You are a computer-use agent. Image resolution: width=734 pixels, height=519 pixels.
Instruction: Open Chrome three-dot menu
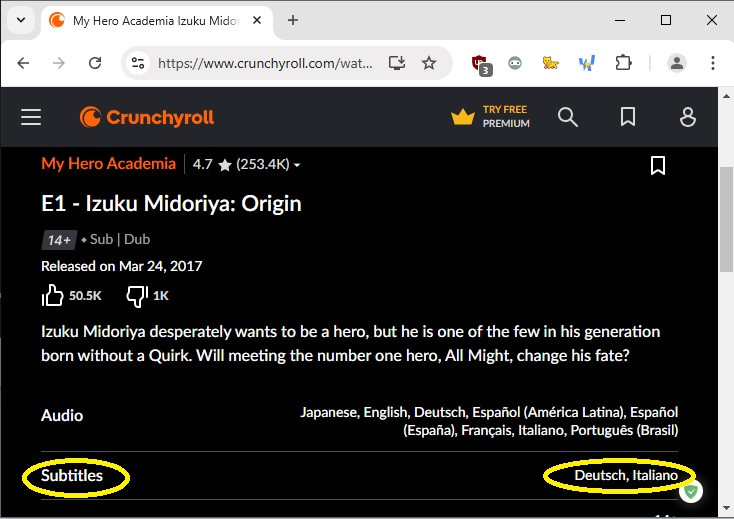click(x=712, y=63)
